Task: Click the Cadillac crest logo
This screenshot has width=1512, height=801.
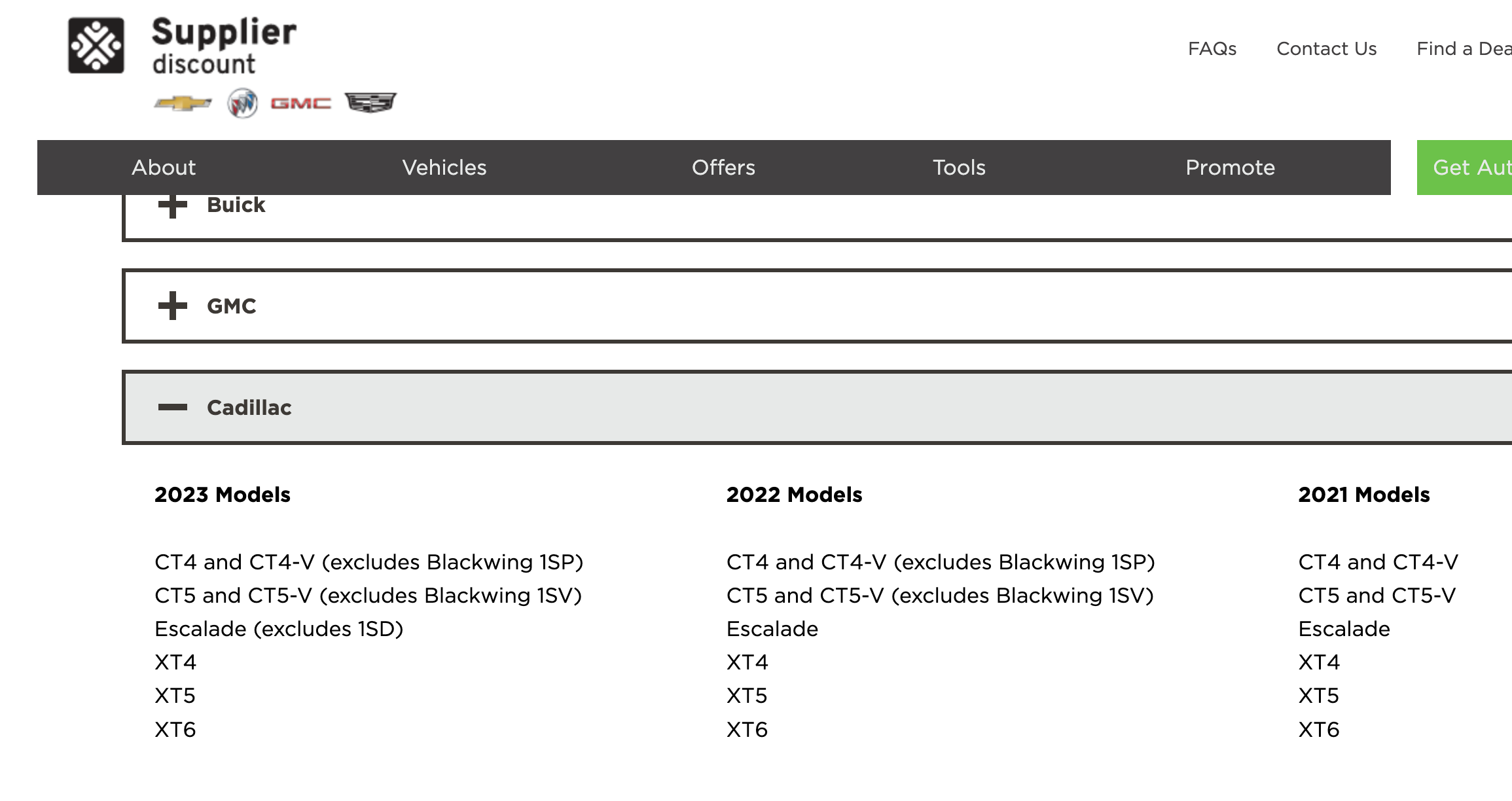Action: pos(370,102)
